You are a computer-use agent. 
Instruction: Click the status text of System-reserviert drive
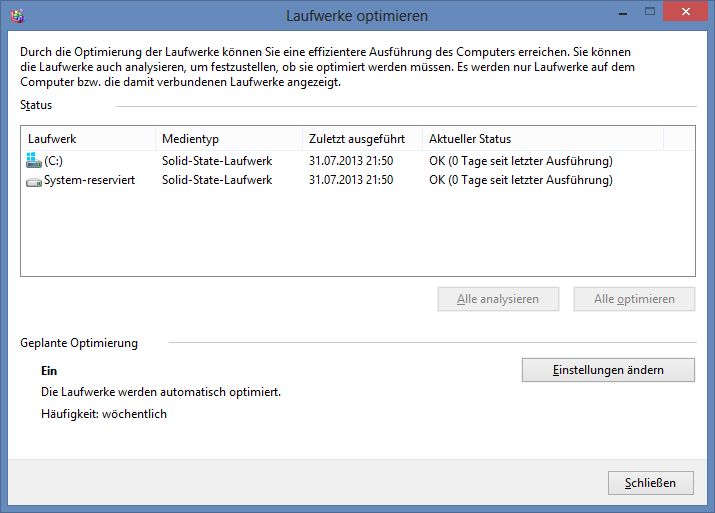[x=521, y=180]
